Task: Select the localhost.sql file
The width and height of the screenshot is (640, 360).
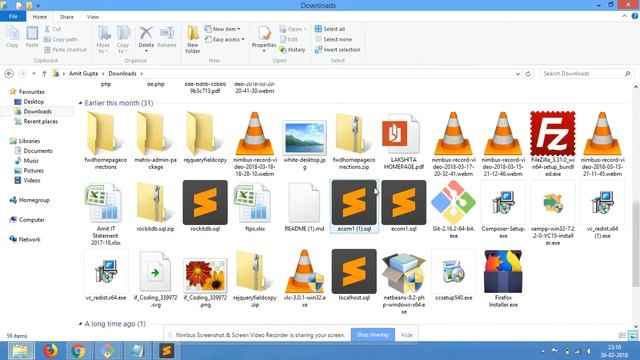Action: (354, 276)
